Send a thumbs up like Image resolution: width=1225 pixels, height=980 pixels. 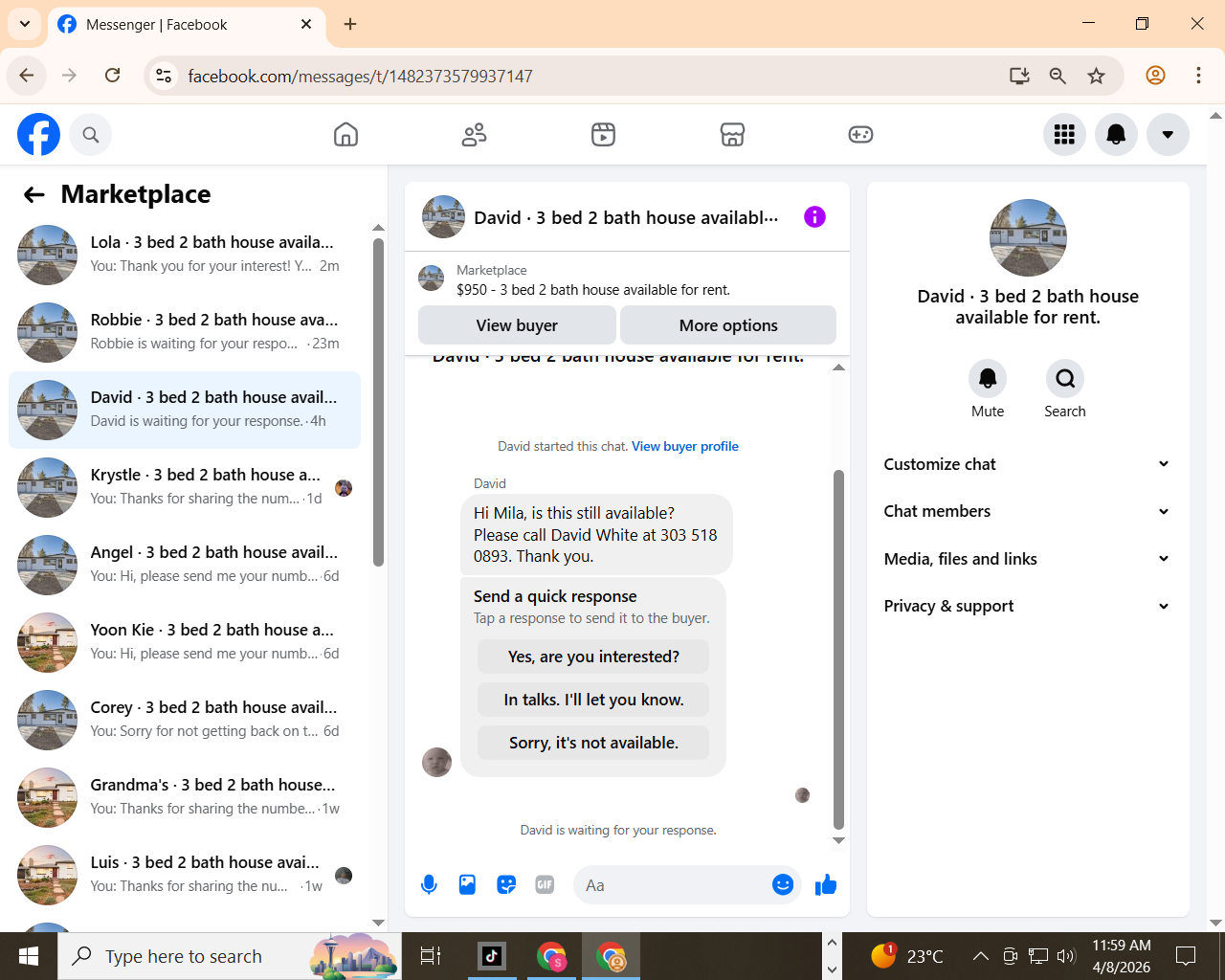pyautogui.click(x=826, y=885)
